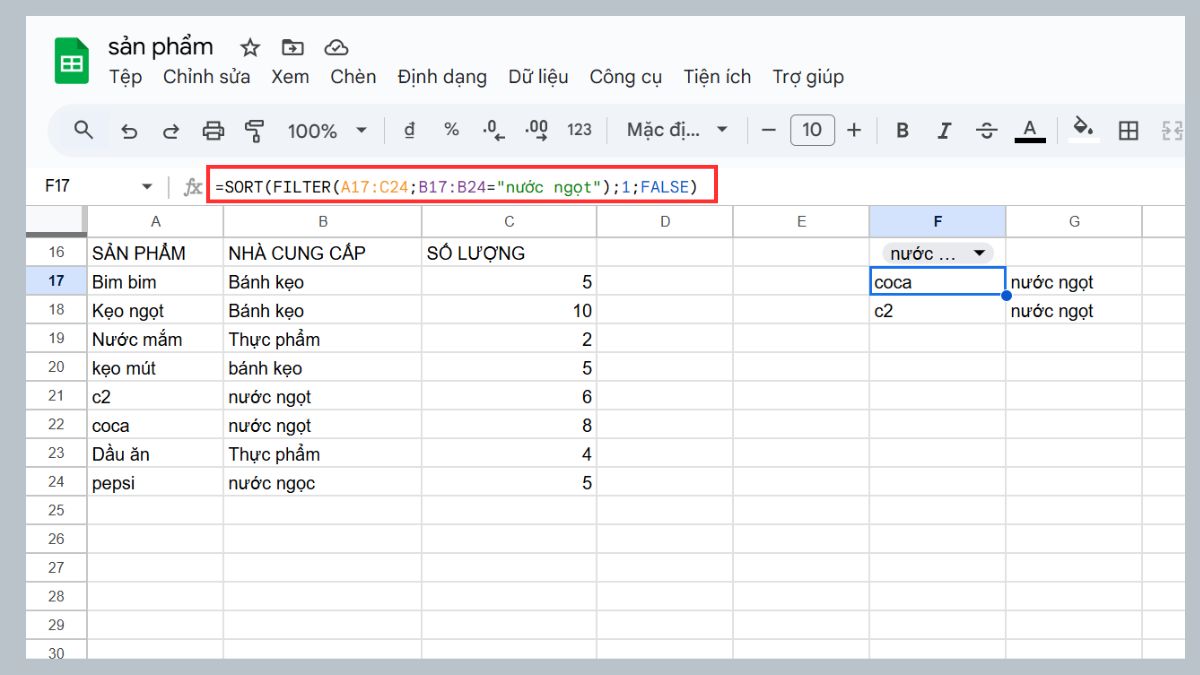Increase decimal places
The image size is (1200, 675).
tap(536, 130)
